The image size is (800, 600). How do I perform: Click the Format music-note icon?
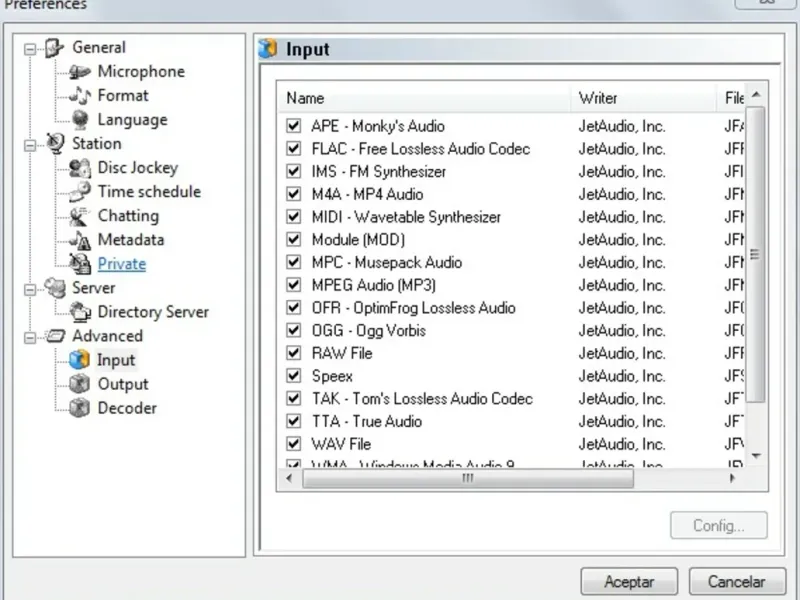80,95
